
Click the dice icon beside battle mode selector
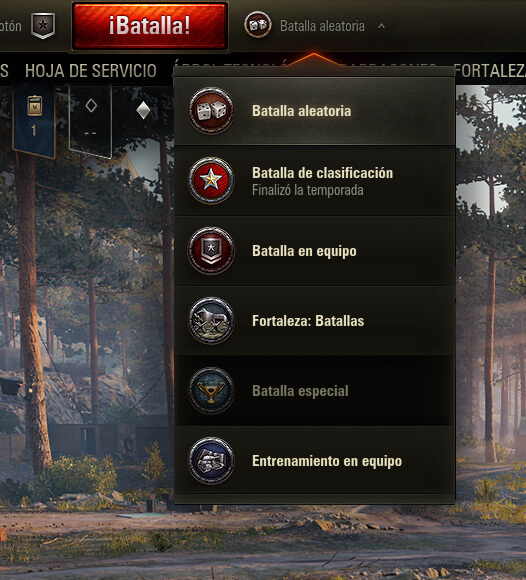[x=258, y=25]
